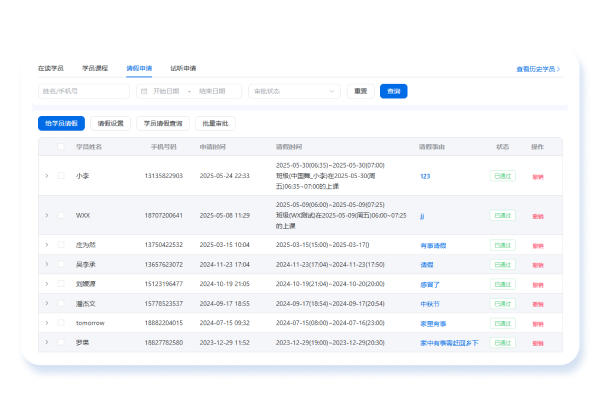The height and width of the screenshot is (410, 600).
Task: Switch to the 在读学员 tab
Action: 50,68
